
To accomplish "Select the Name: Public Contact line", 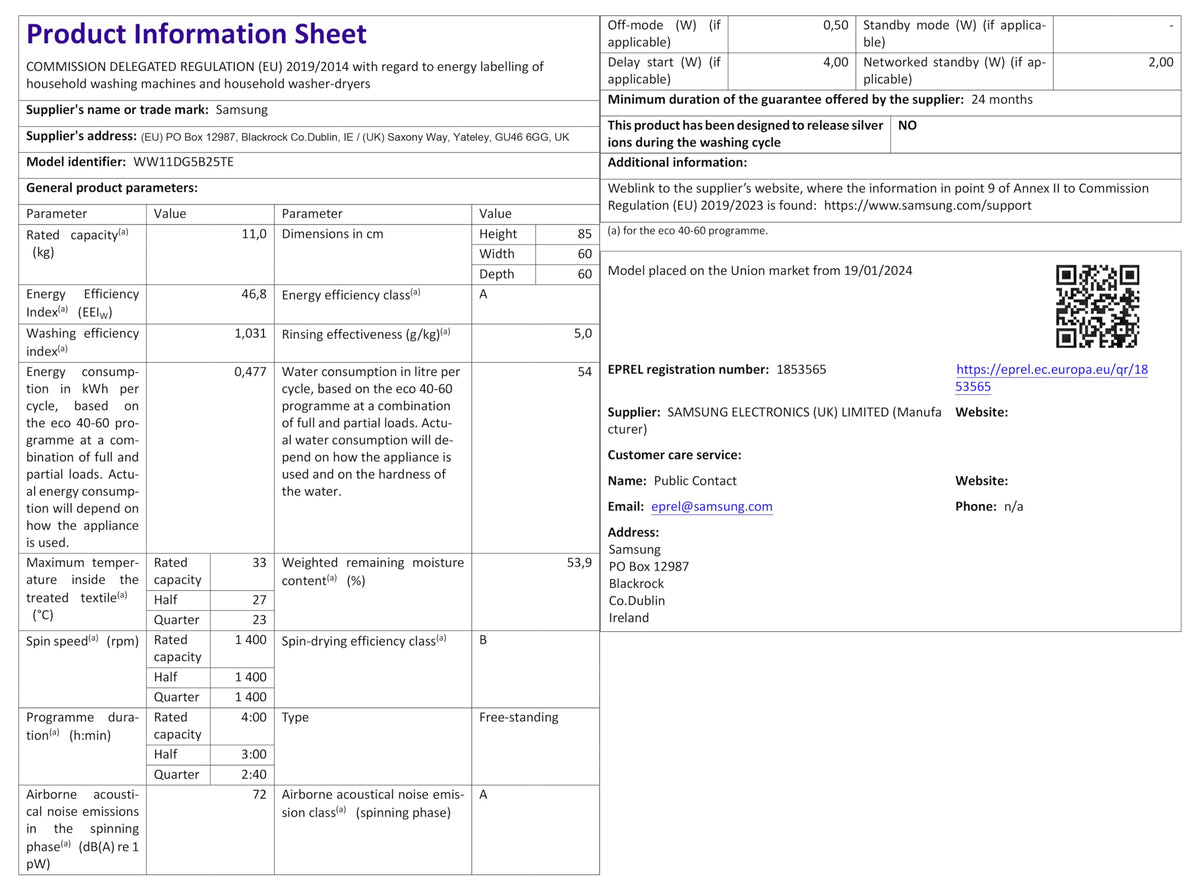I will coord(672,481).
